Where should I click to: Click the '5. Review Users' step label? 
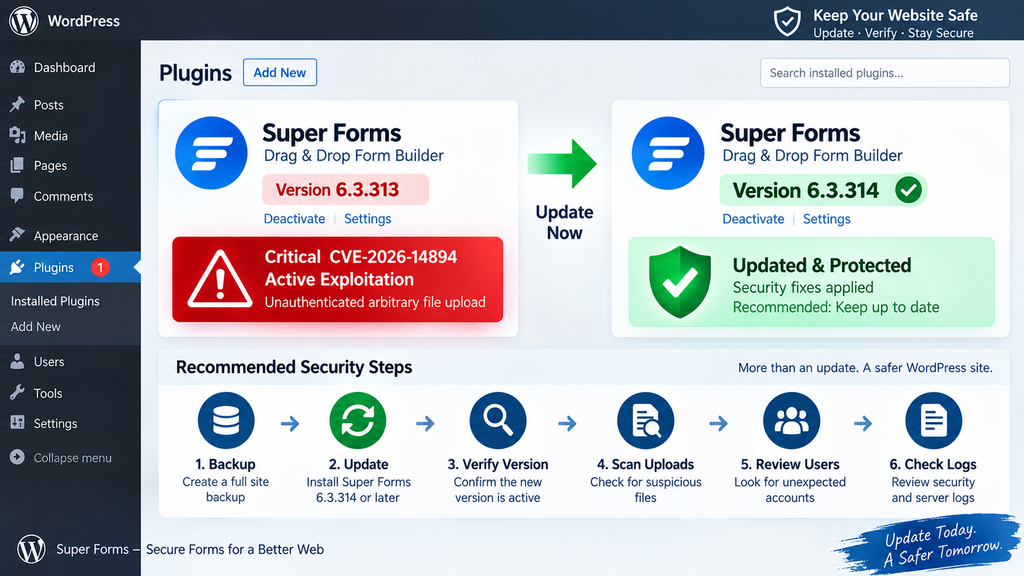[790, 464]
